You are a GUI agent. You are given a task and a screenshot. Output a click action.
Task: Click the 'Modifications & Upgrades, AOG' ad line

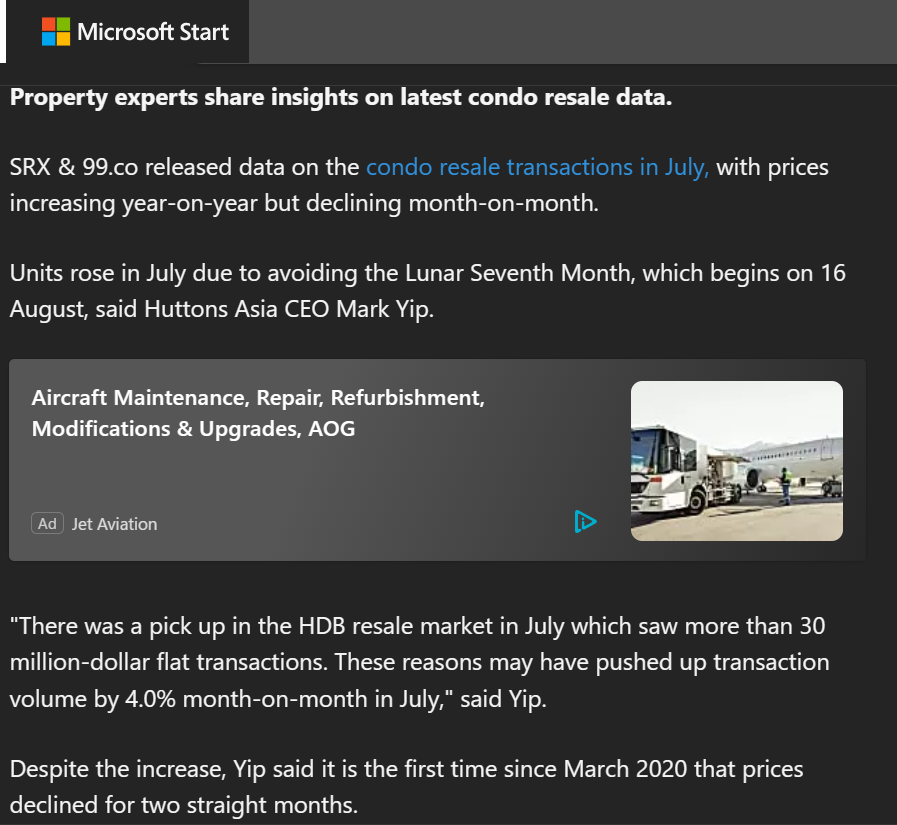click(x=193, y=429)
